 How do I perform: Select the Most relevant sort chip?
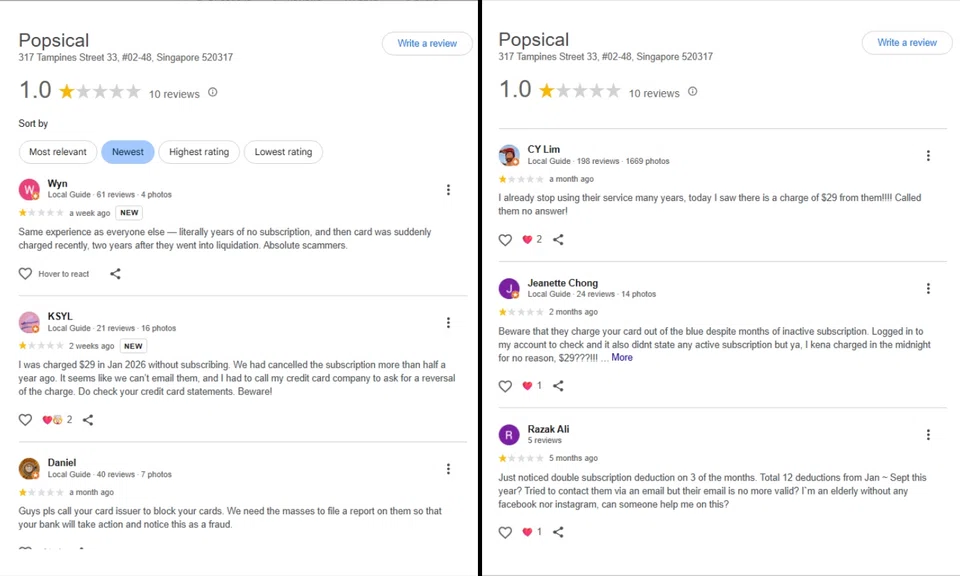57,151
